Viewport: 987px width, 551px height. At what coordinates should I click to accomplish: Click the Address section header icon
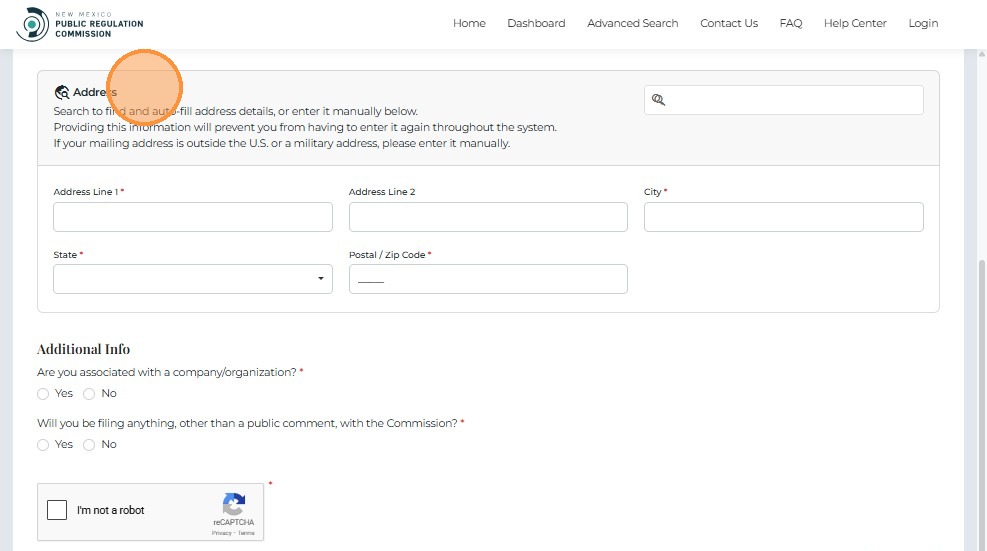click(x=62, y=92)
